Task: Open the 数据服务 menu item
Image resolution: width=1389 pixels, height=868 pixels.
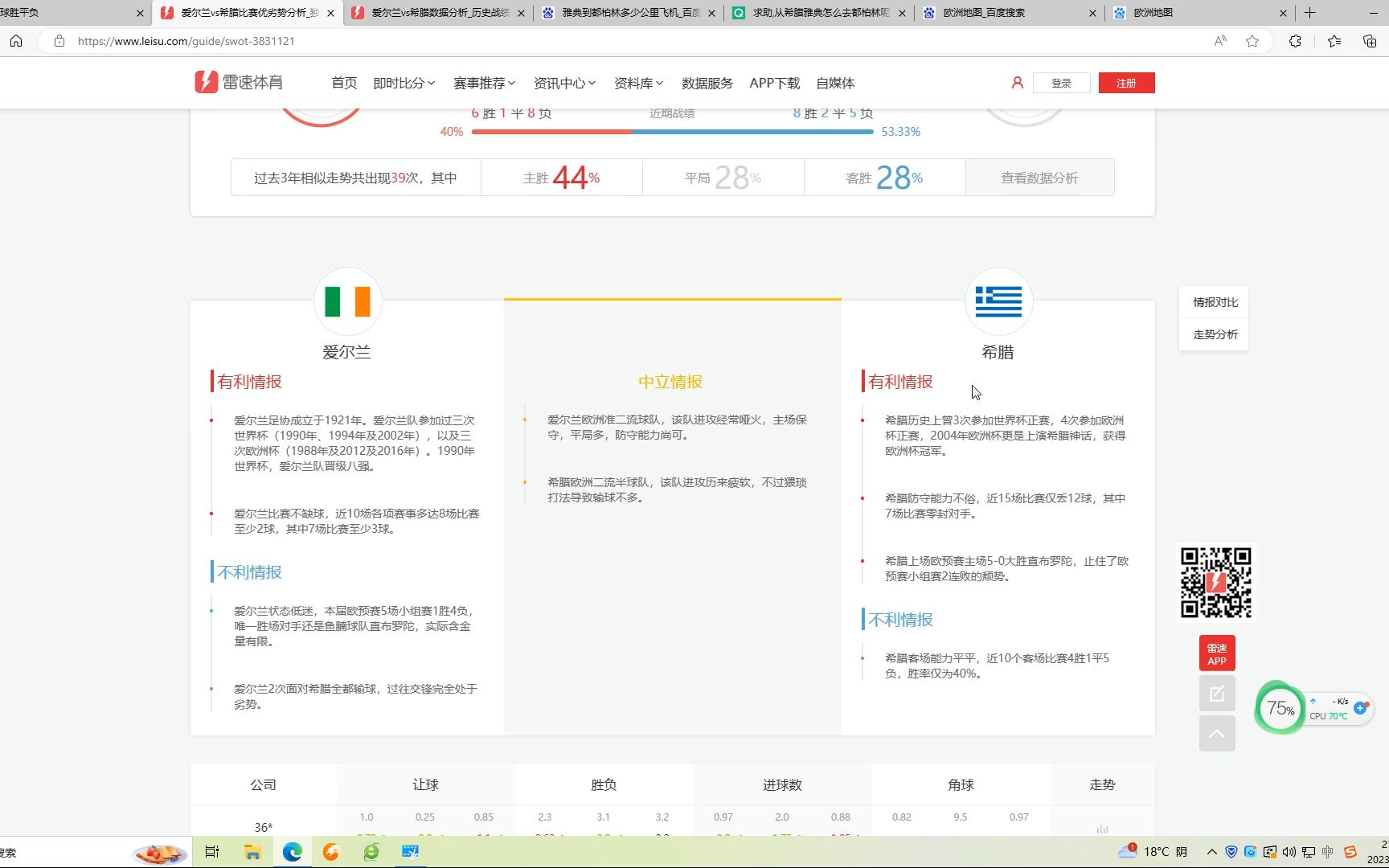Action: pyautogui.click(x=707, y=83)
